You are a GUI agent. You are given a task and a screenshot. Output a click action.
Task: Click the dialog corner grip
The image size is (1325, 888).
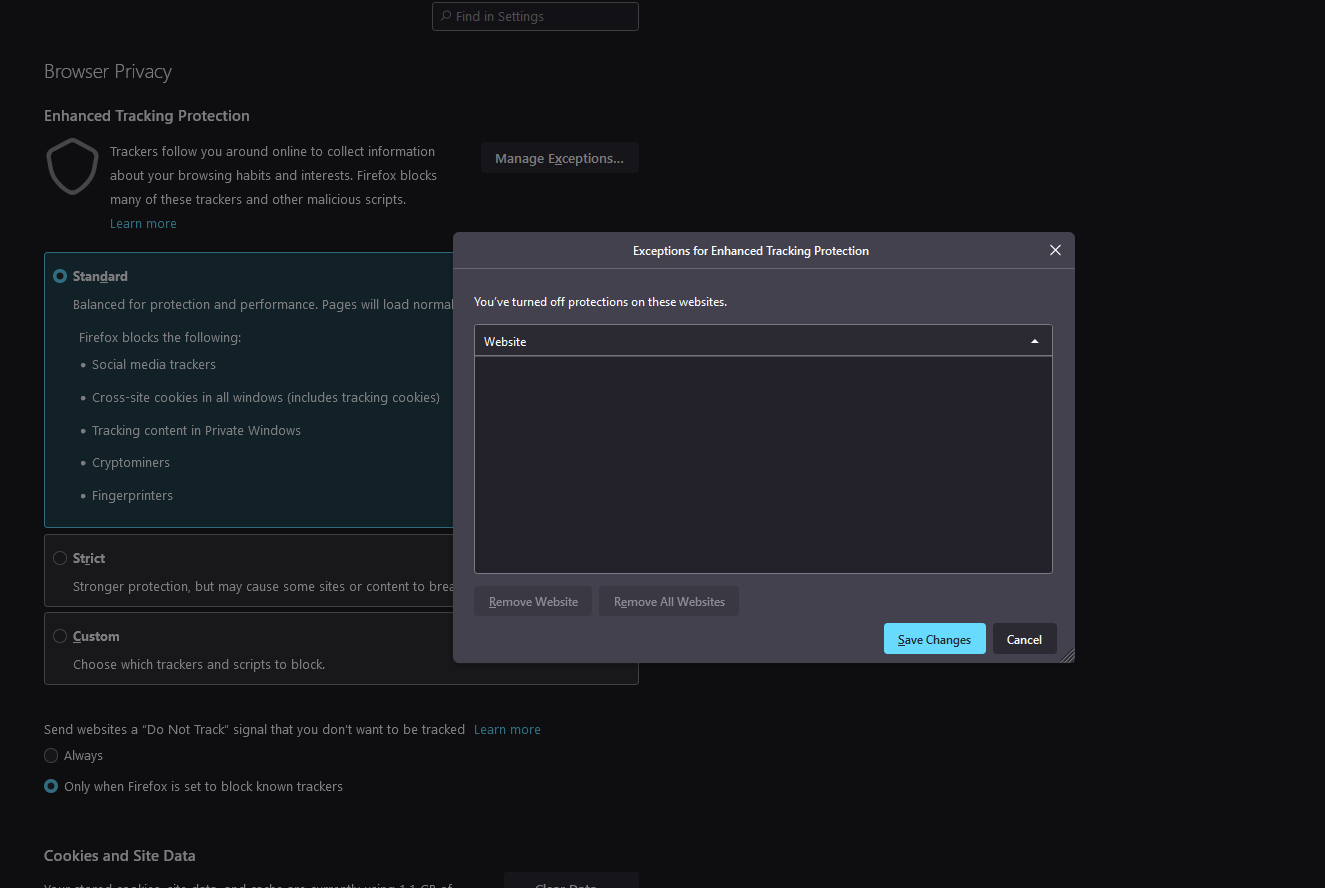[x=1067, y=655]
